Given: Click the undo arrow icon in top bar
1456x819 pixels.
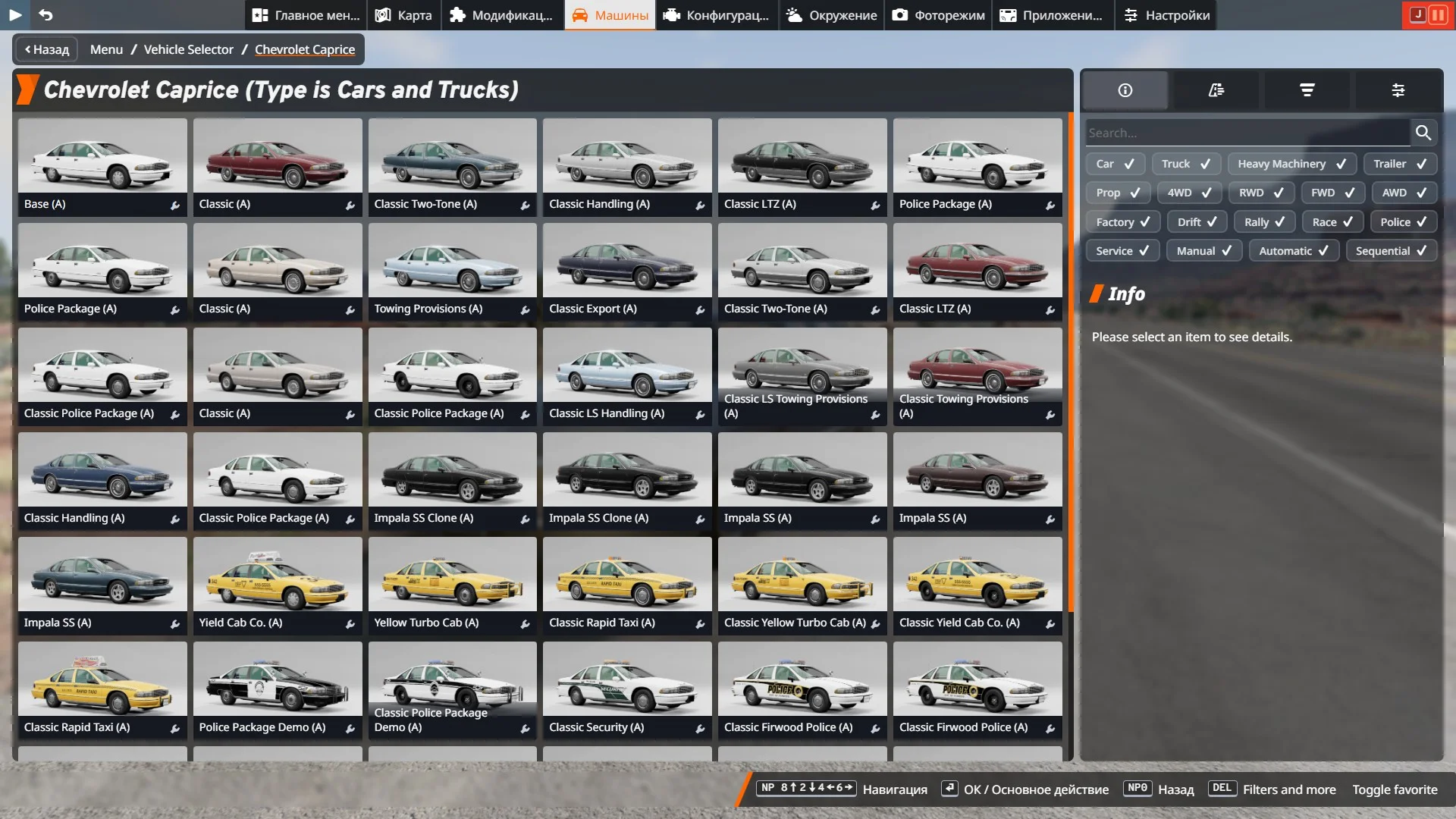Looking at the screenshot, I should (45, 14).
